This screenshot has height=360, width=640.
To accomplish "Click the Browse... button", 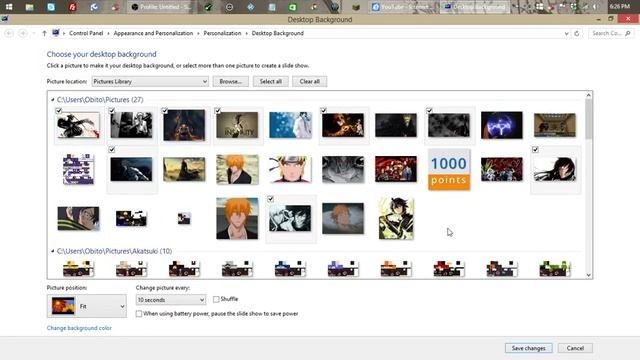I will [x=231, y=82].
